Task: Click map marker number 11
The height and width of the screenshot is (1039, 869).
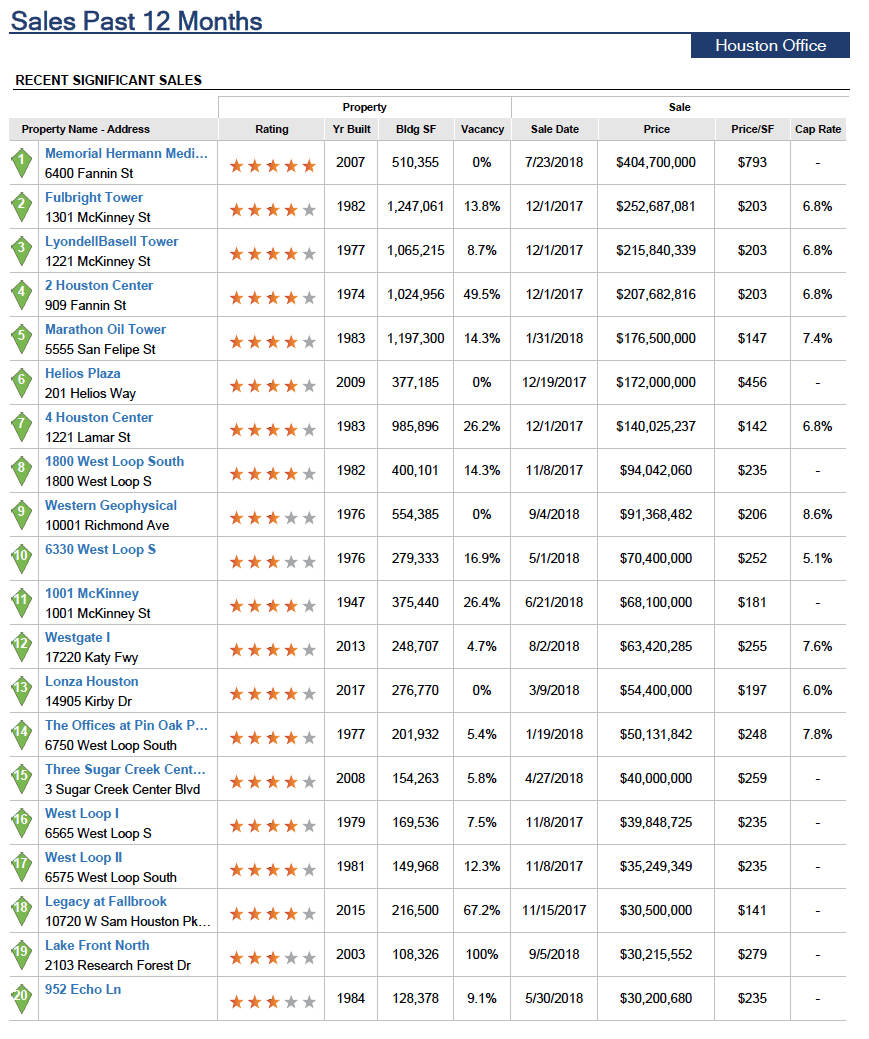Action: tap(22, 603)
